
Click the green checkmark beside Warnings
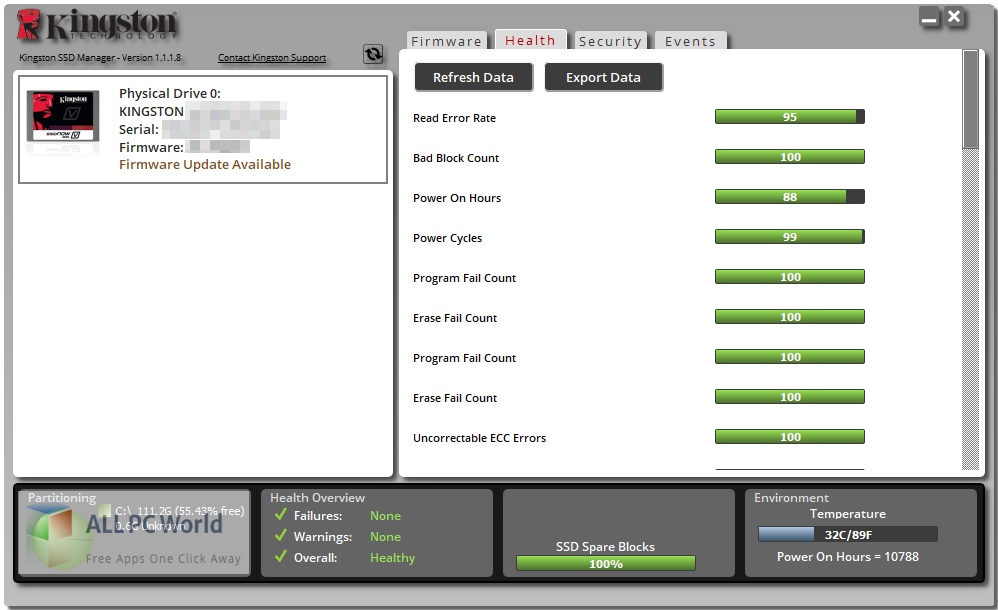[x=280, y=537]
